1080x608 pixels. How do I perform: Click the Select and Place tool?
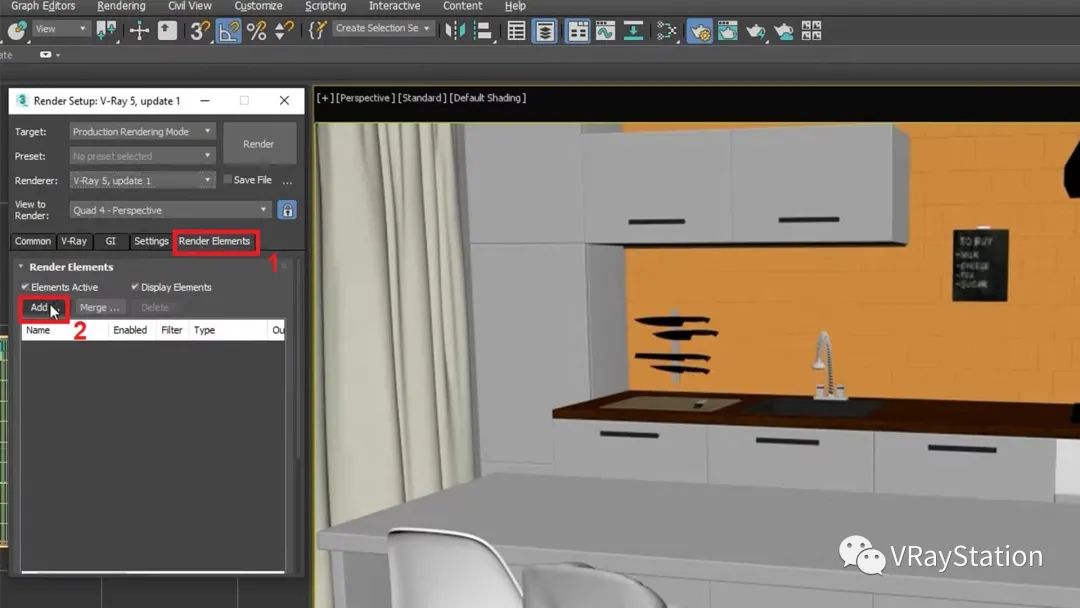[167, 30]
